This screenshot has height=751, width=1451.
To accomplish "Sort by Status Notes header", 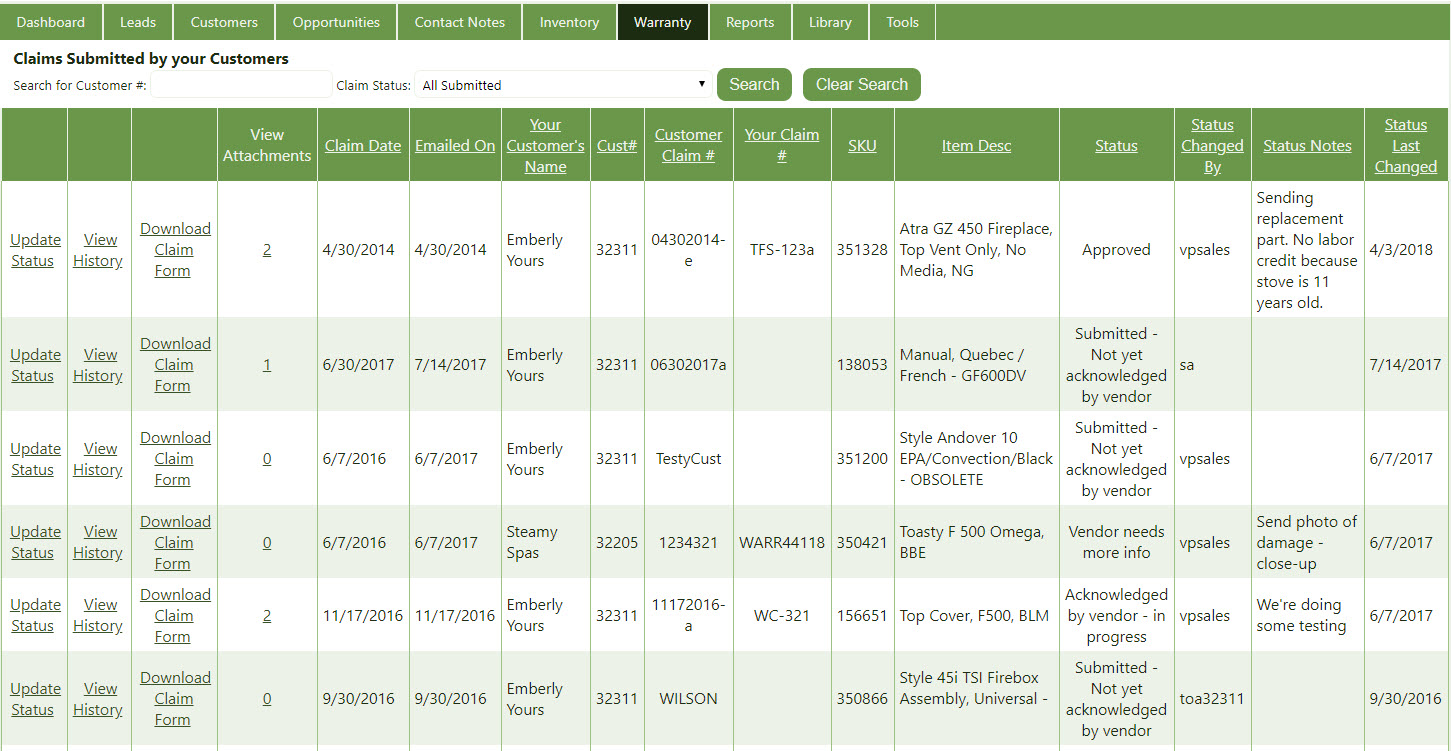I will 1307,146.
